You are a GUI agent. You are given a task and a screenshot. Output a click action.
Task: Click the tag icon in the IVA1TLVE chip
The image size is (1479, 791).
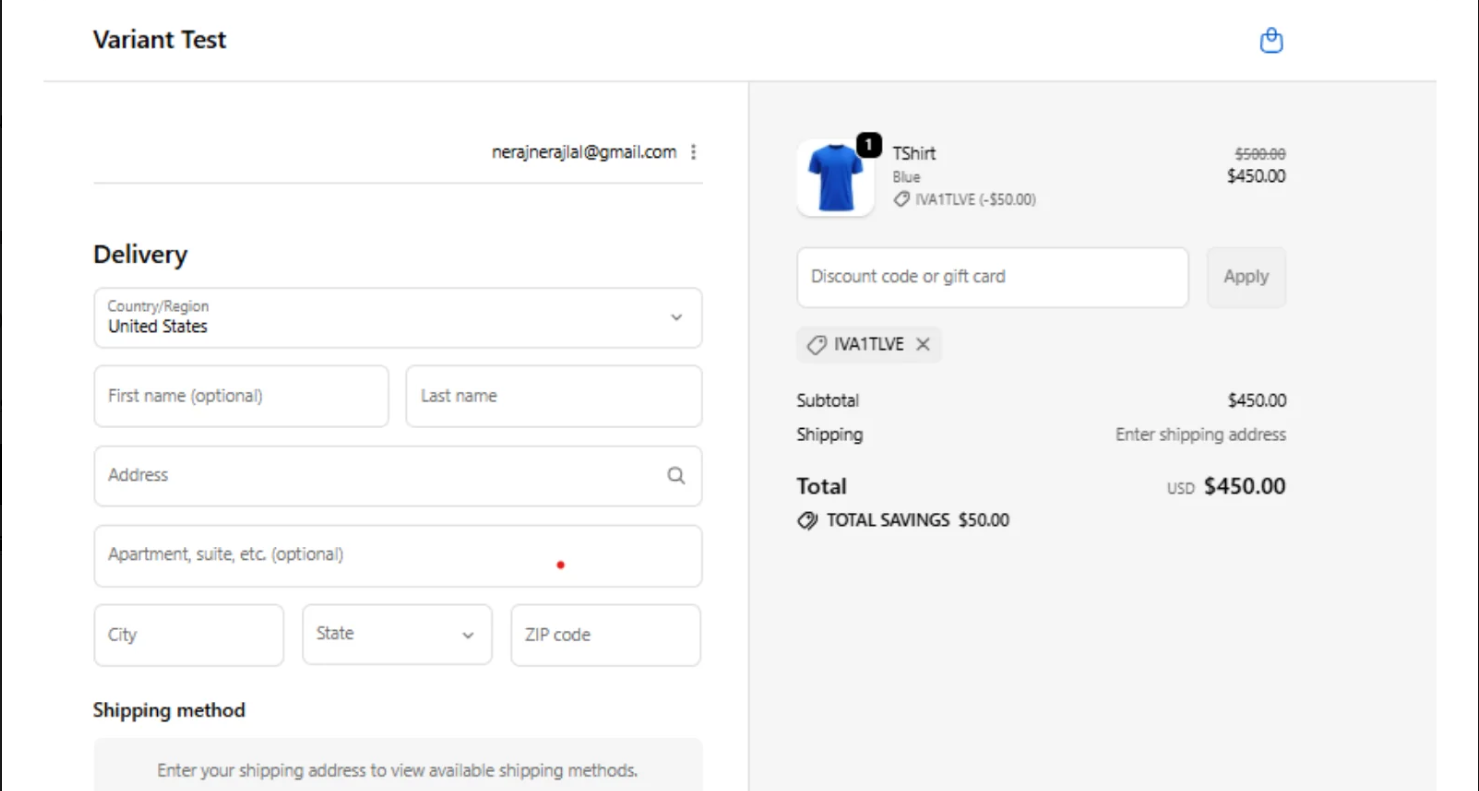(x=817, y=345)
